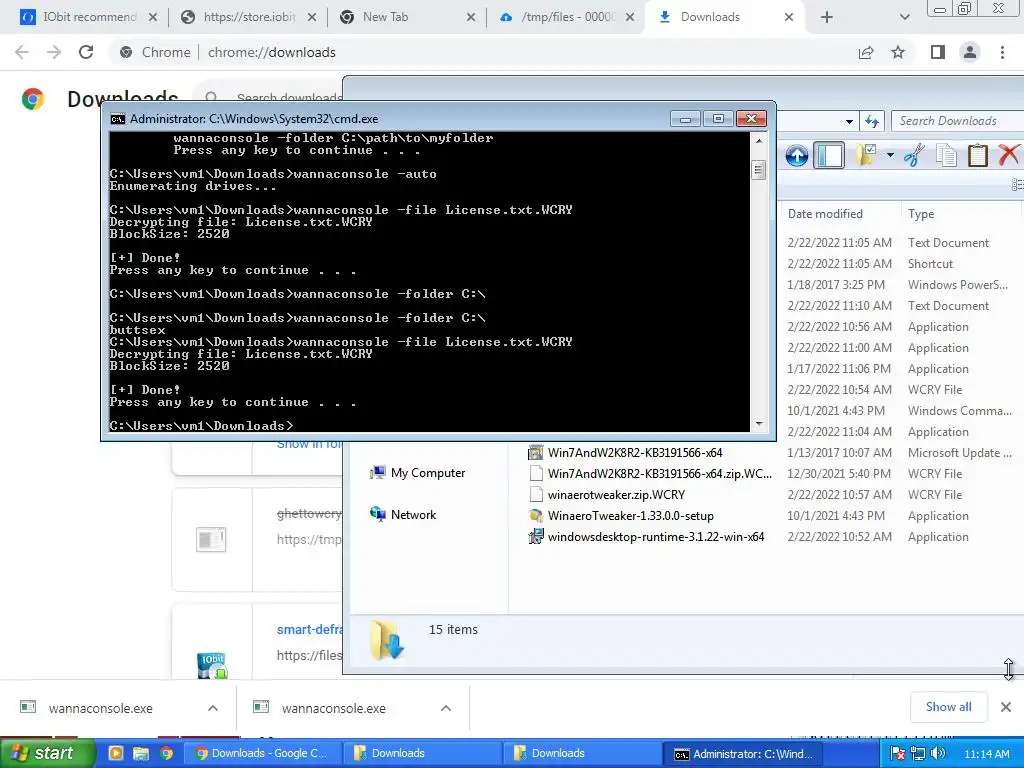Click Chrome Reload button

86,52
